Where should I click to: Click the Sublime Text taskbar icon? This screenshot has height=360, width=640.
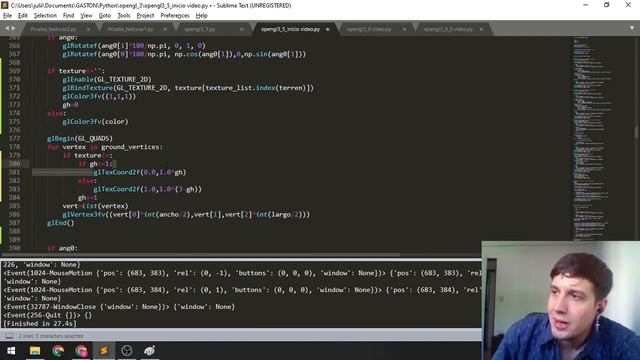coord(104,351)
